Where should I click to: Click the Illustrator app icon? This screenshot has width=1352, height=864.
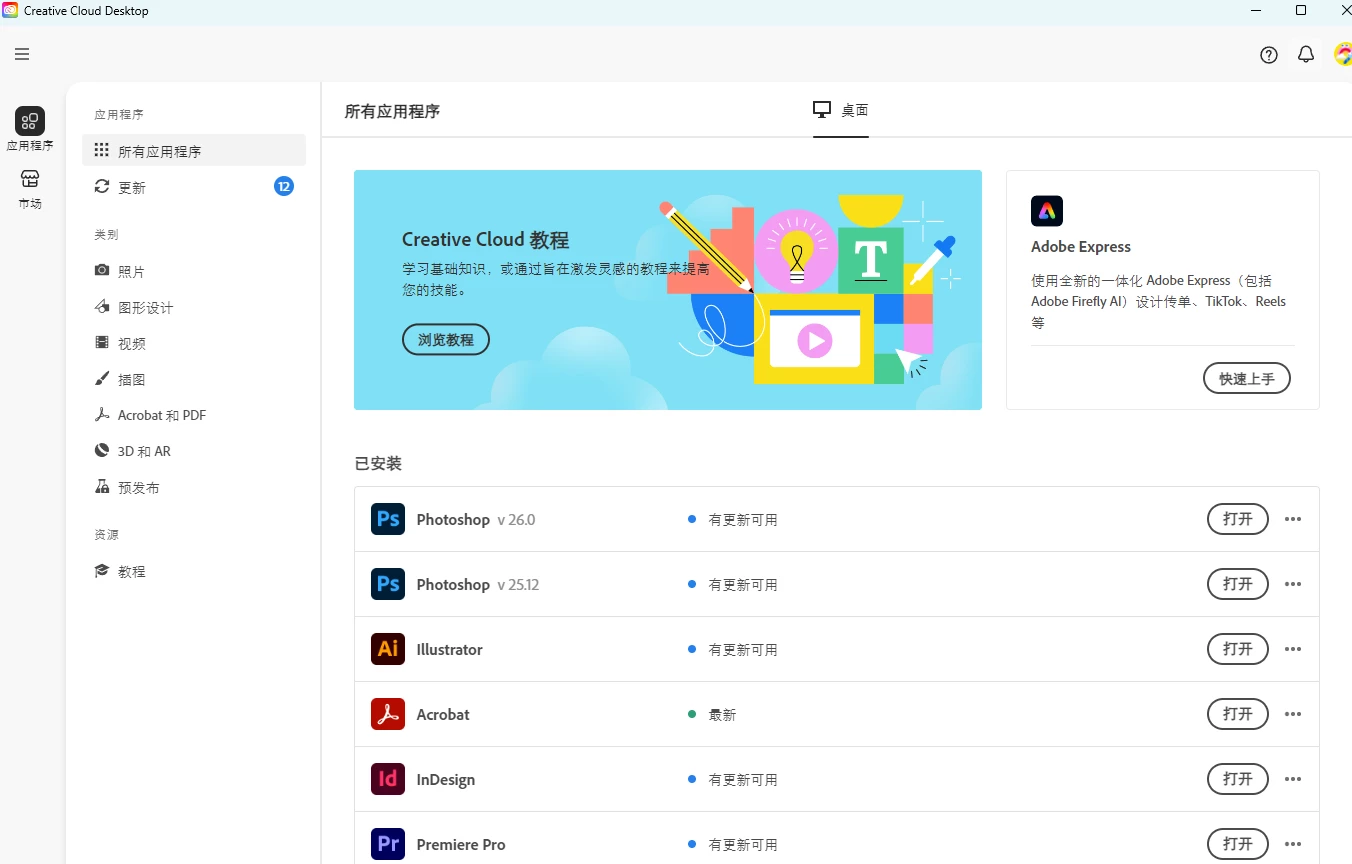388,649
